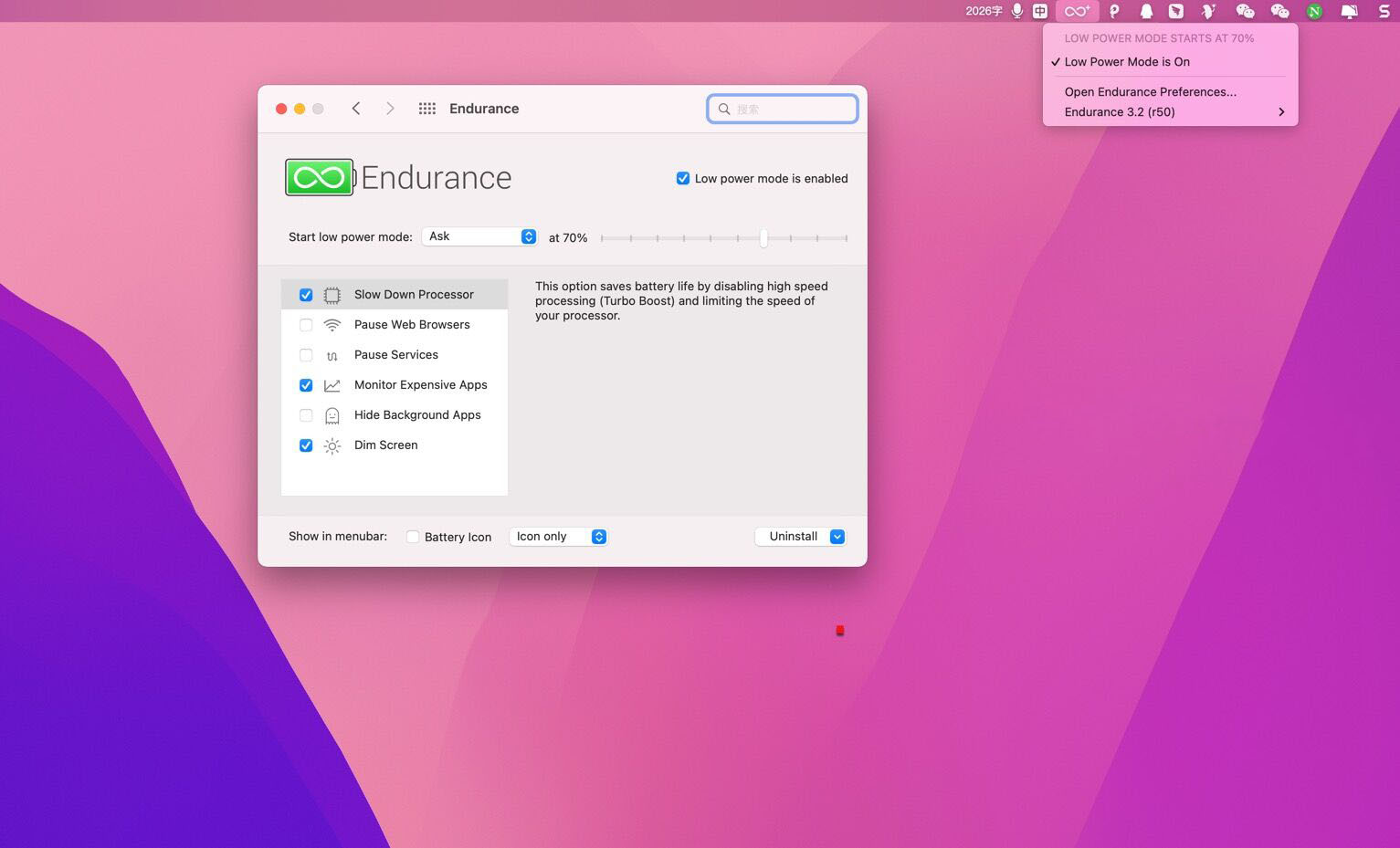Click the P-shaped icon in menu bar
Screen dimensions: 1400x848
[1114, 11]
